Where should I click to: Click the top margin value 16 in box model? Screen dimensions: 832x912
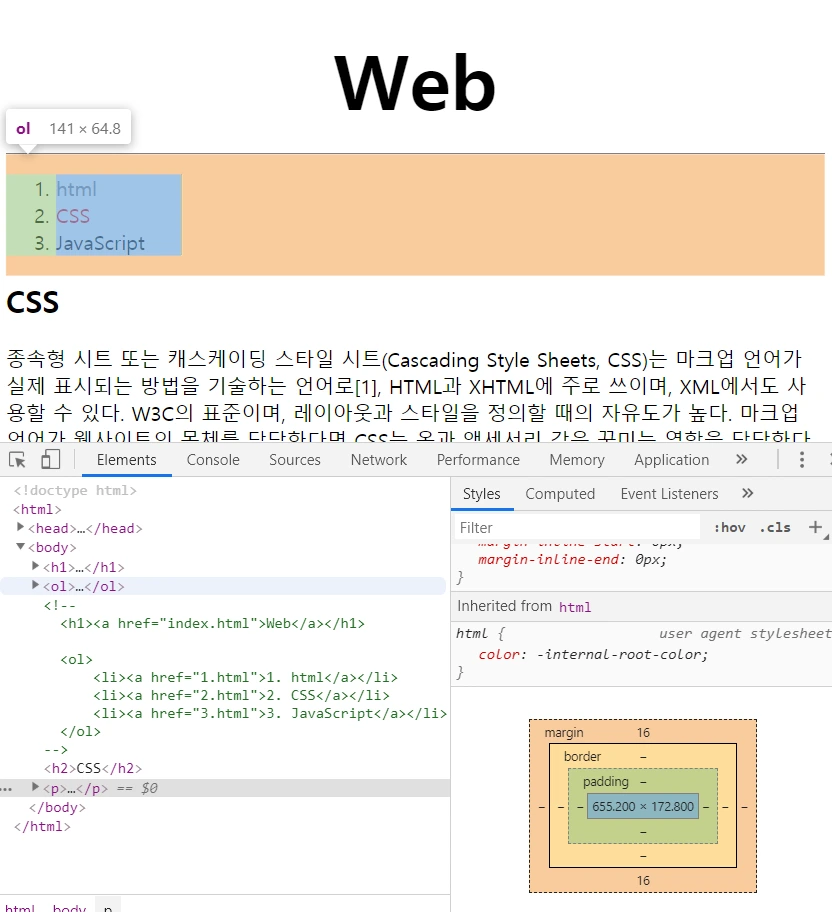[x=643, y=733]
